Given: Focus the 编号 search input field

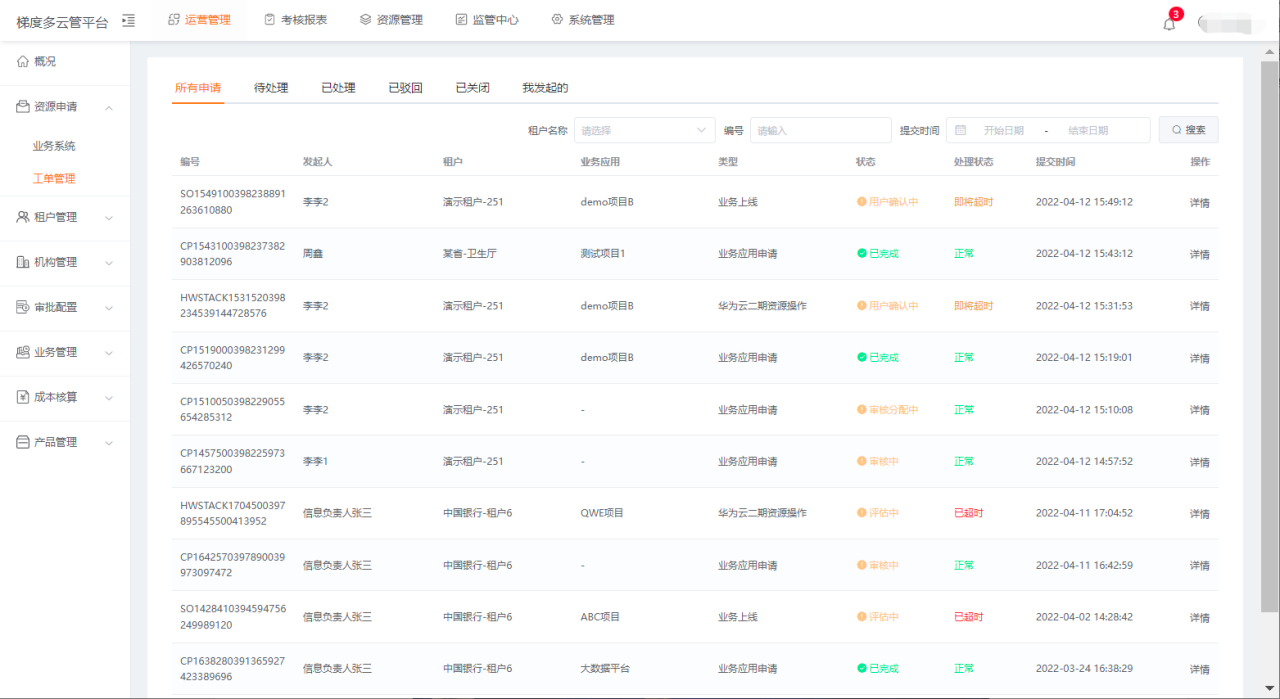Looking at the screenshot, I should point(821,130).
